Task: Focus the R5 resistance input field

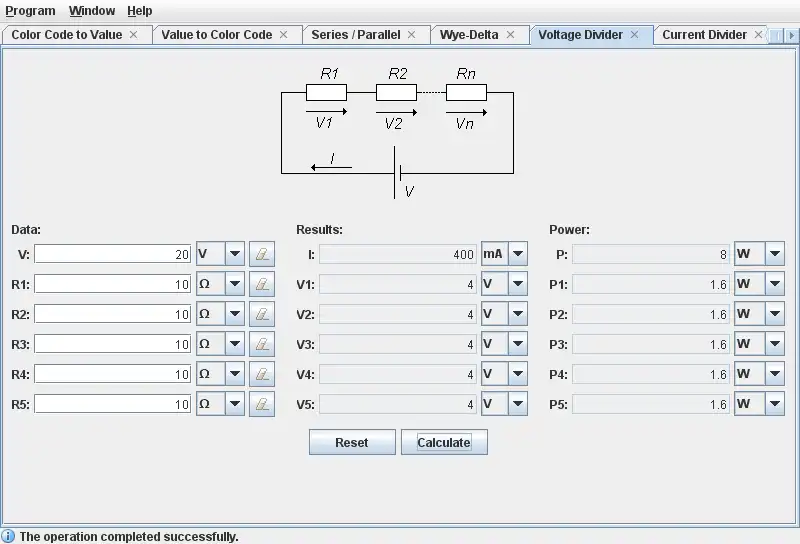Action: (113, 404)
